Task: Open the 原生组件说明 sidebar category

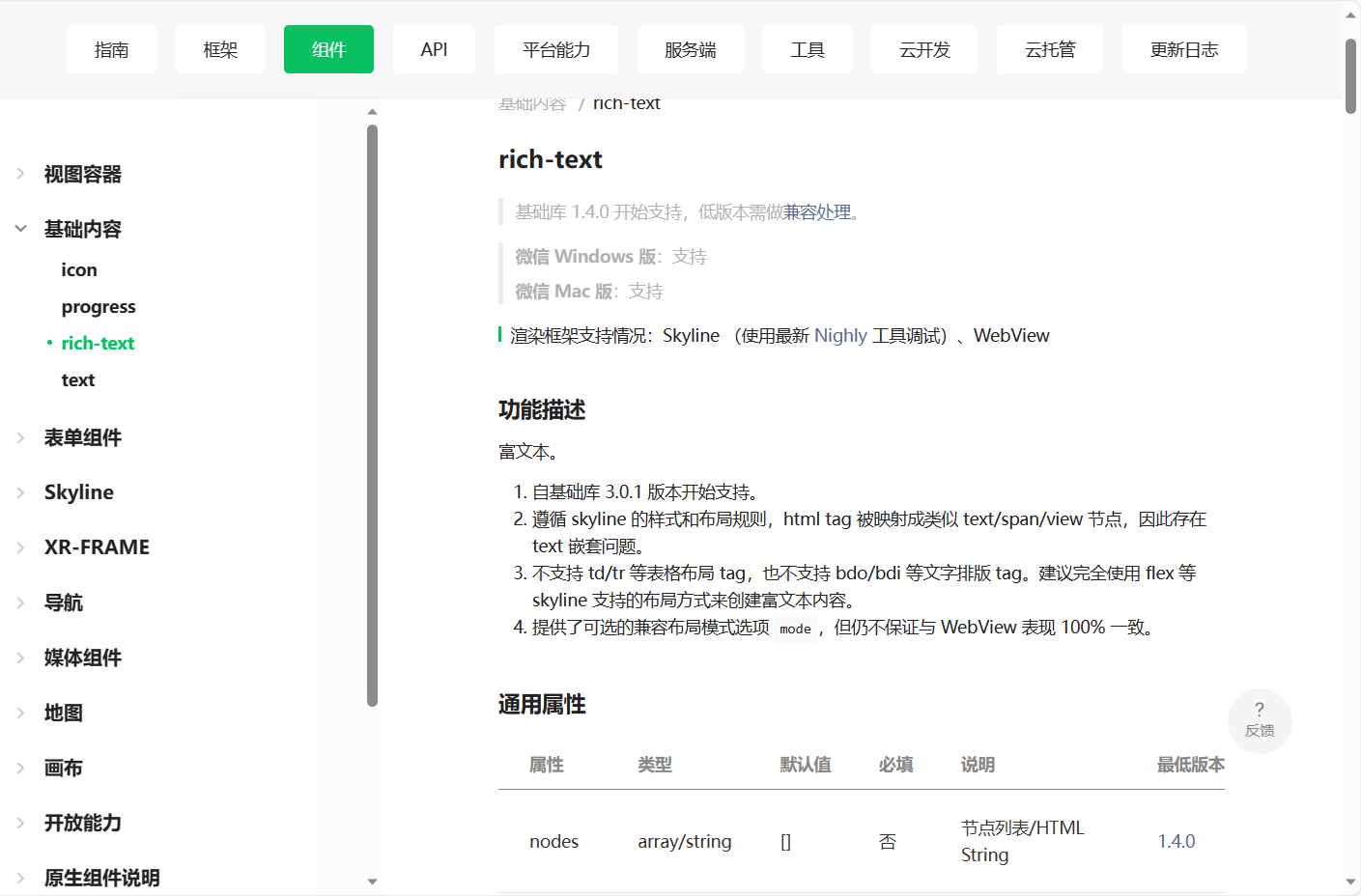Action: pyautogui.click(x=102, y=879)
